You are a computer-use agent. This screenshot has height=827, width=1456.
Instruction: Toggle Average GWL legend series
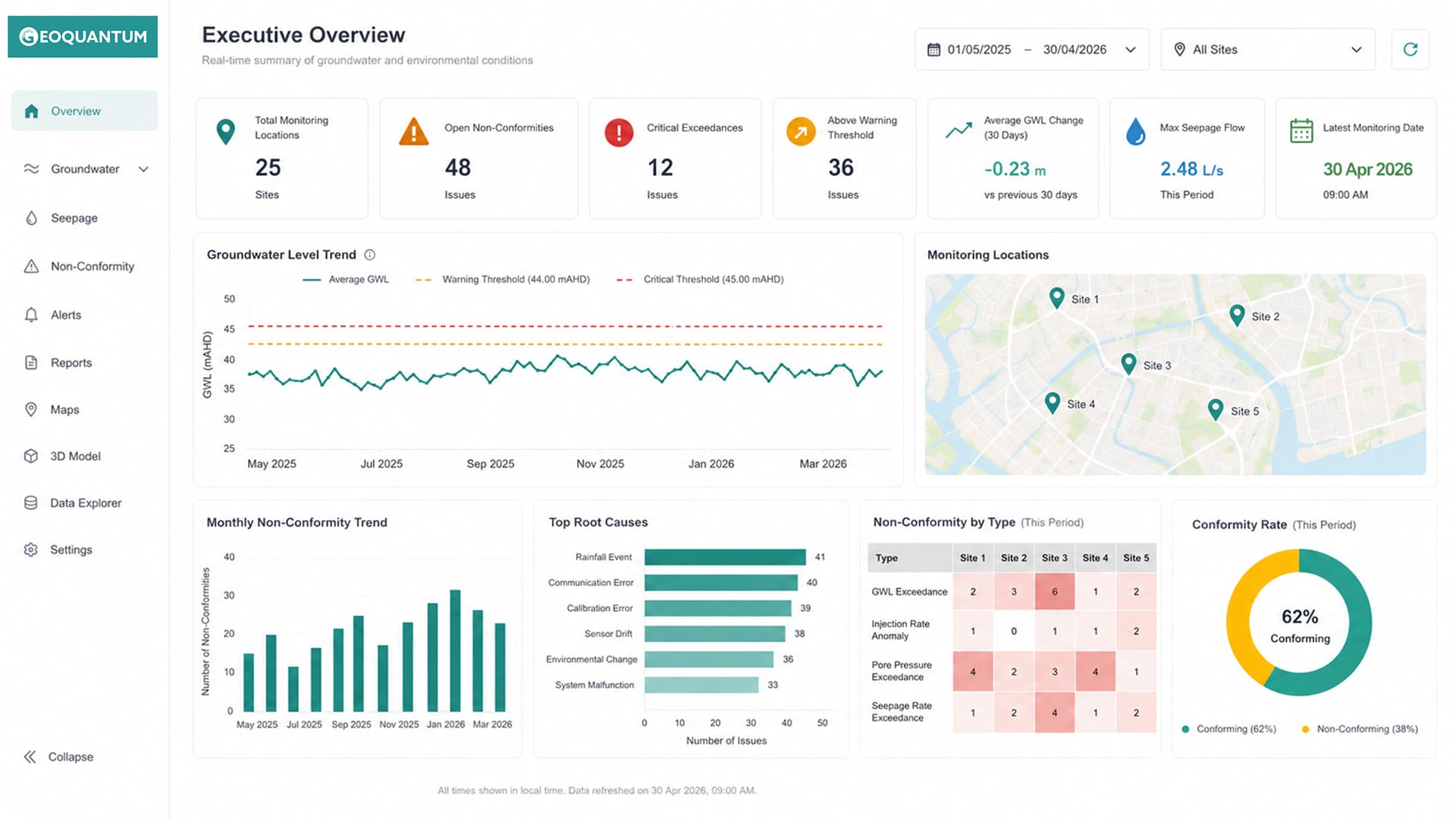[345, 280]
